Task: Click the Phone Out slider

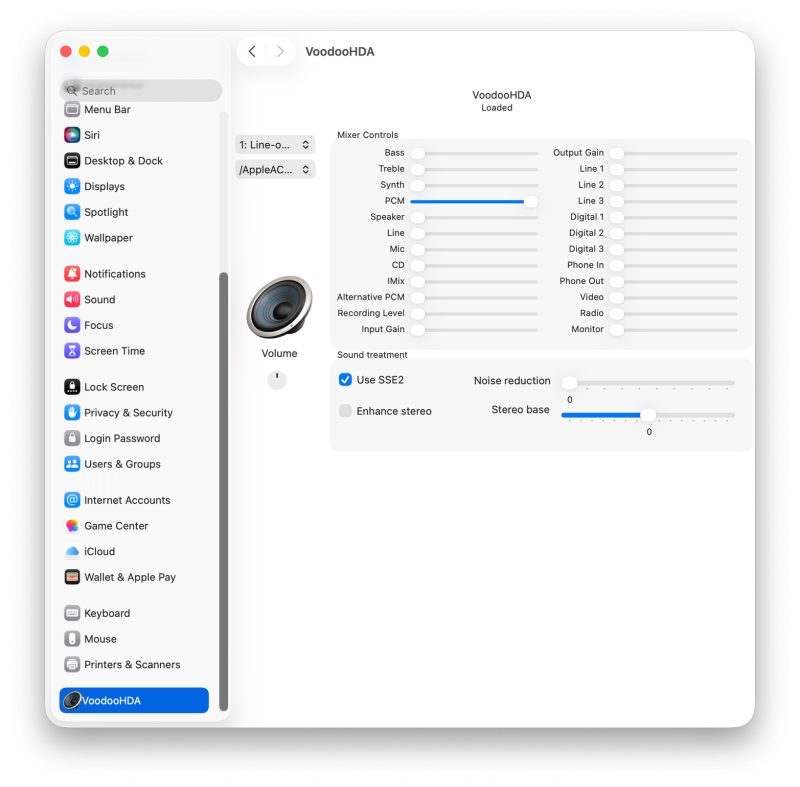Action: coord(673,282)
